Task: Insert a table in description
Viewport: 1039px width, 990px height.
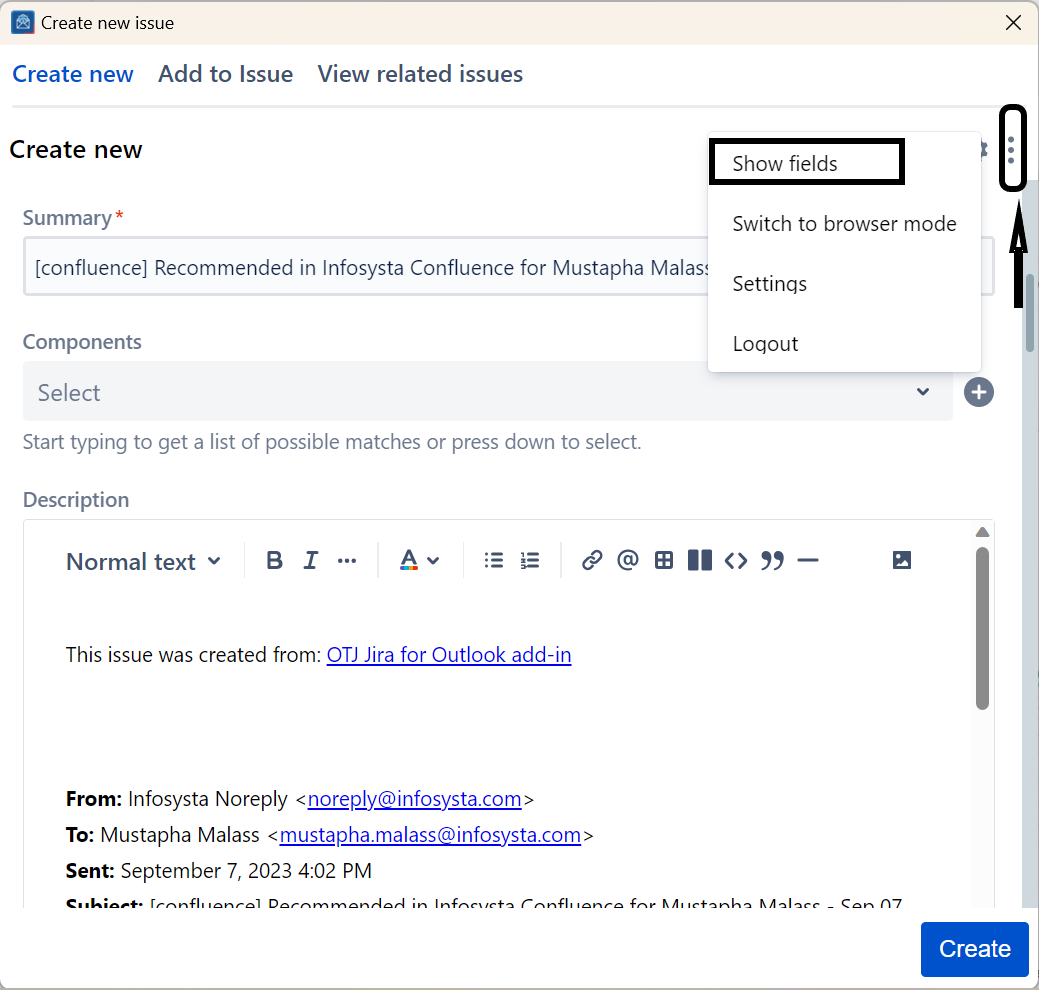Action: click(664, 561)
